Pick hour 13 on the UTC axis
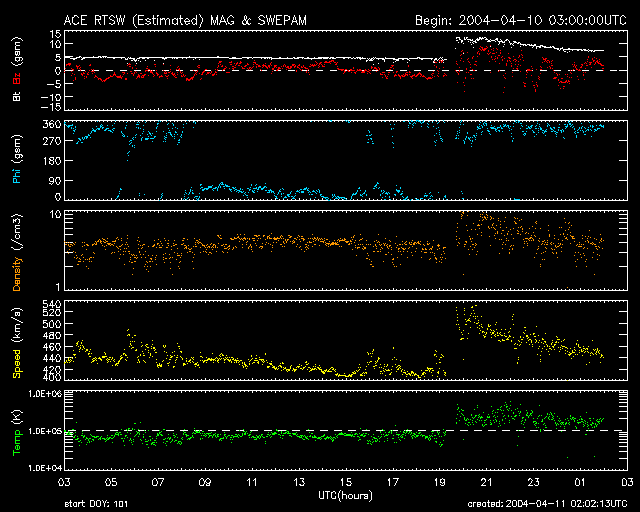Image resolution: width=640 pixels, height=512 pixels. click(298, 483)
